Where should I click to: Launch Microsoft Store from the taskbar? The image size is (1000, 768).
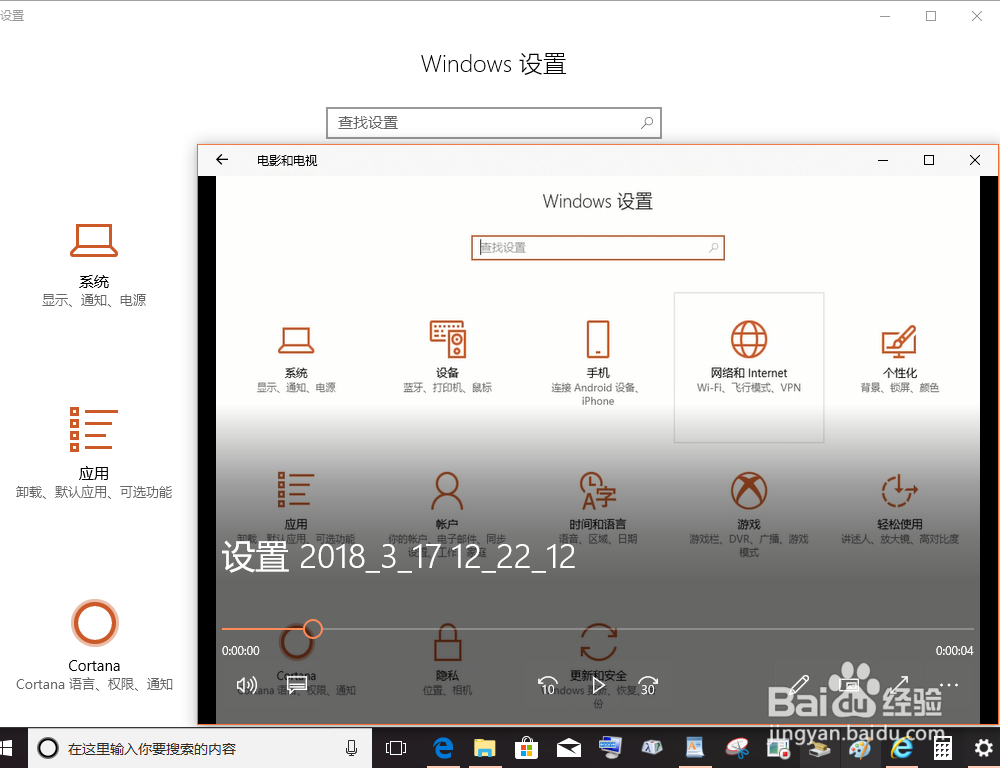(525, 747)
